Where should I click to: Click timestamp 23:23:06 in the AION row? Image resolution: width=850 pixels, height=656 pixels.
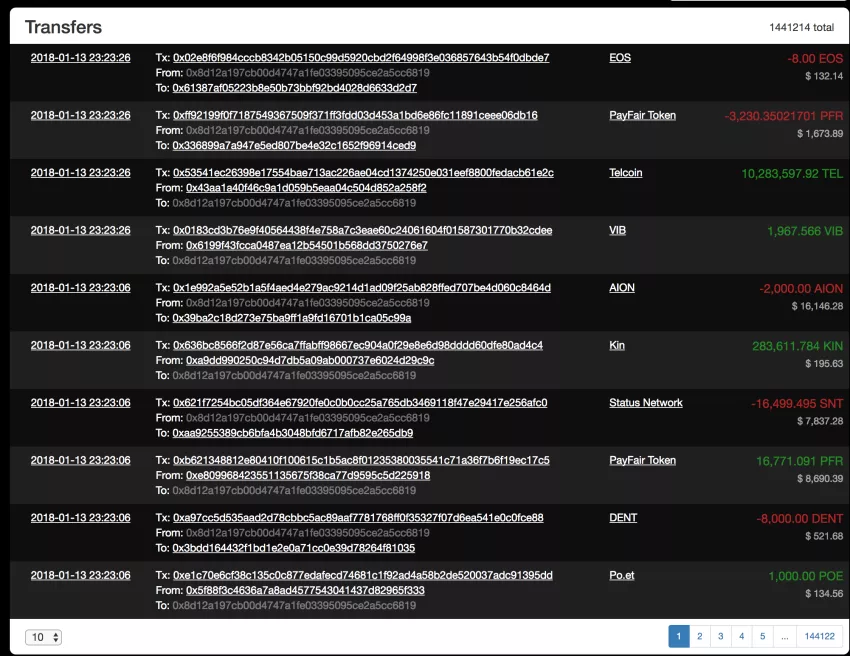[x=80, y=287]
